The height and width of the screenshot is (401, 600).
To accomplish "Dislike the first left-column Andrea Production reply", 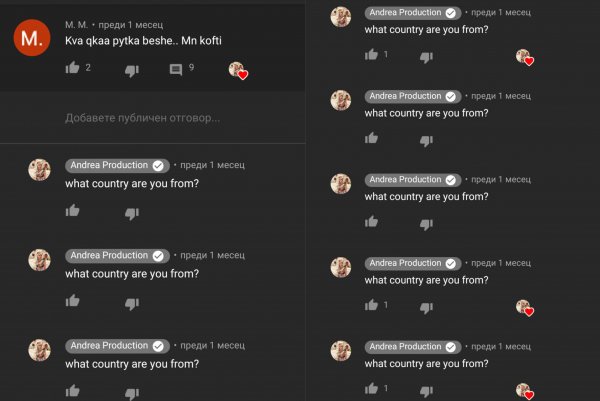I will click(132, 214).
